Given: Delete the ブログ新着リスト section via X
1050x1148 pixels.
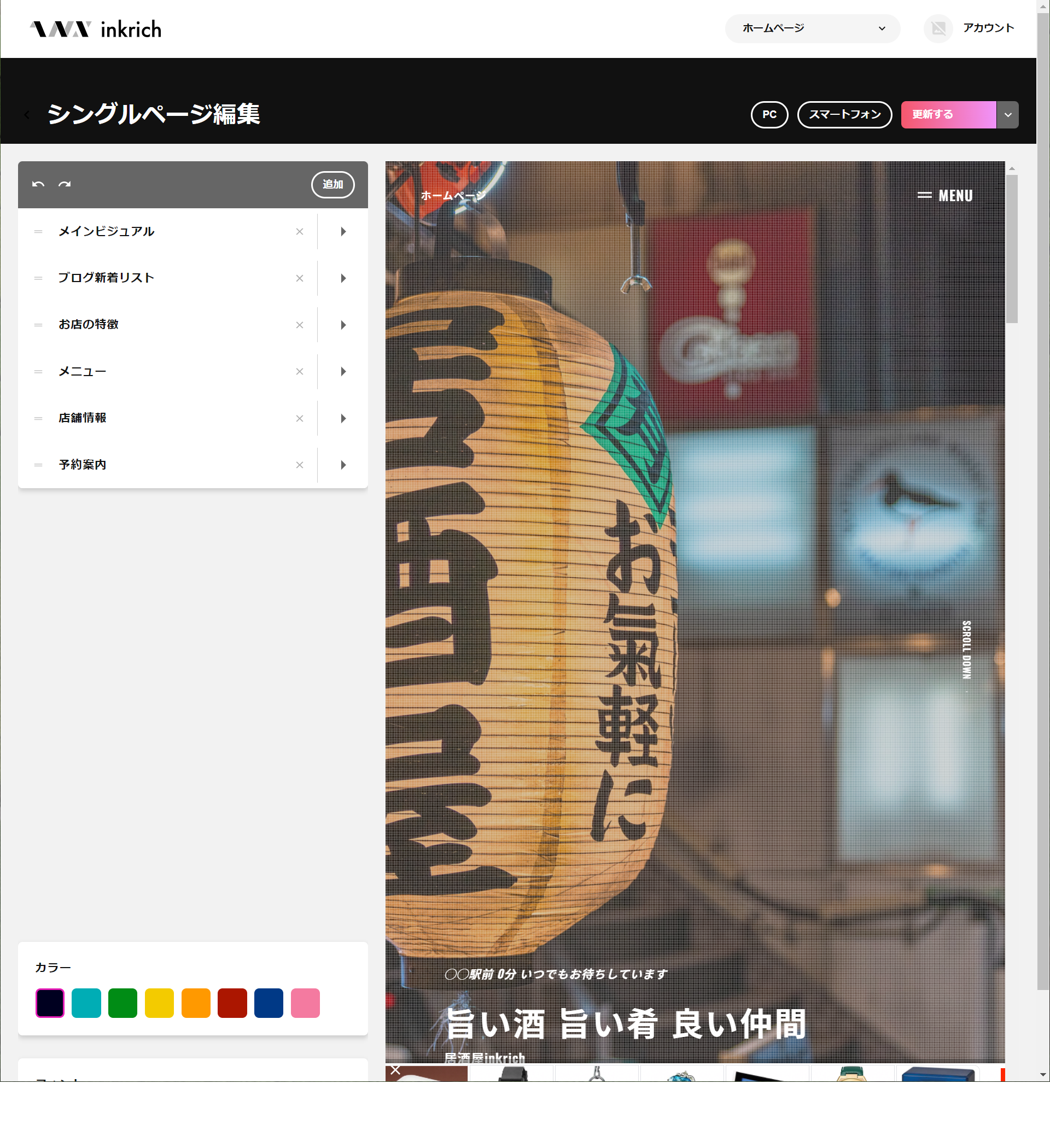Looking at the screenshot, I should [299, 278].
